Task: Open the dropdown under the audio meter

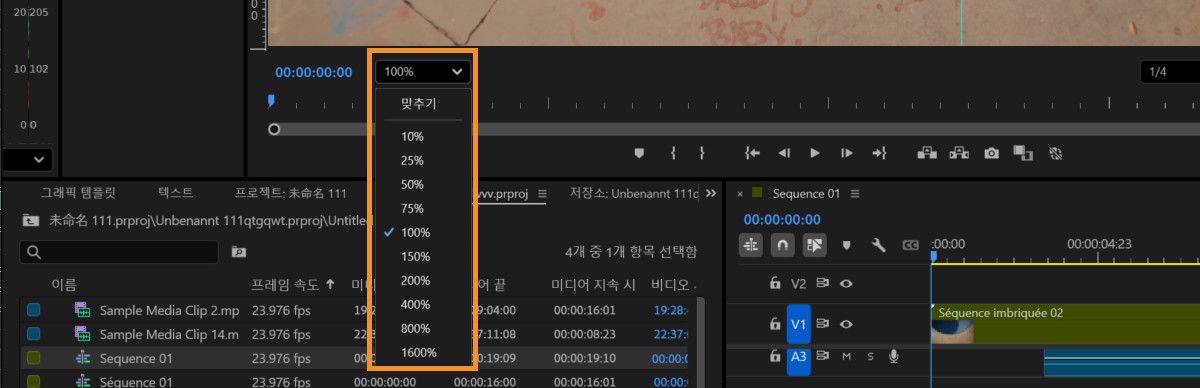Action: point(27,159)
